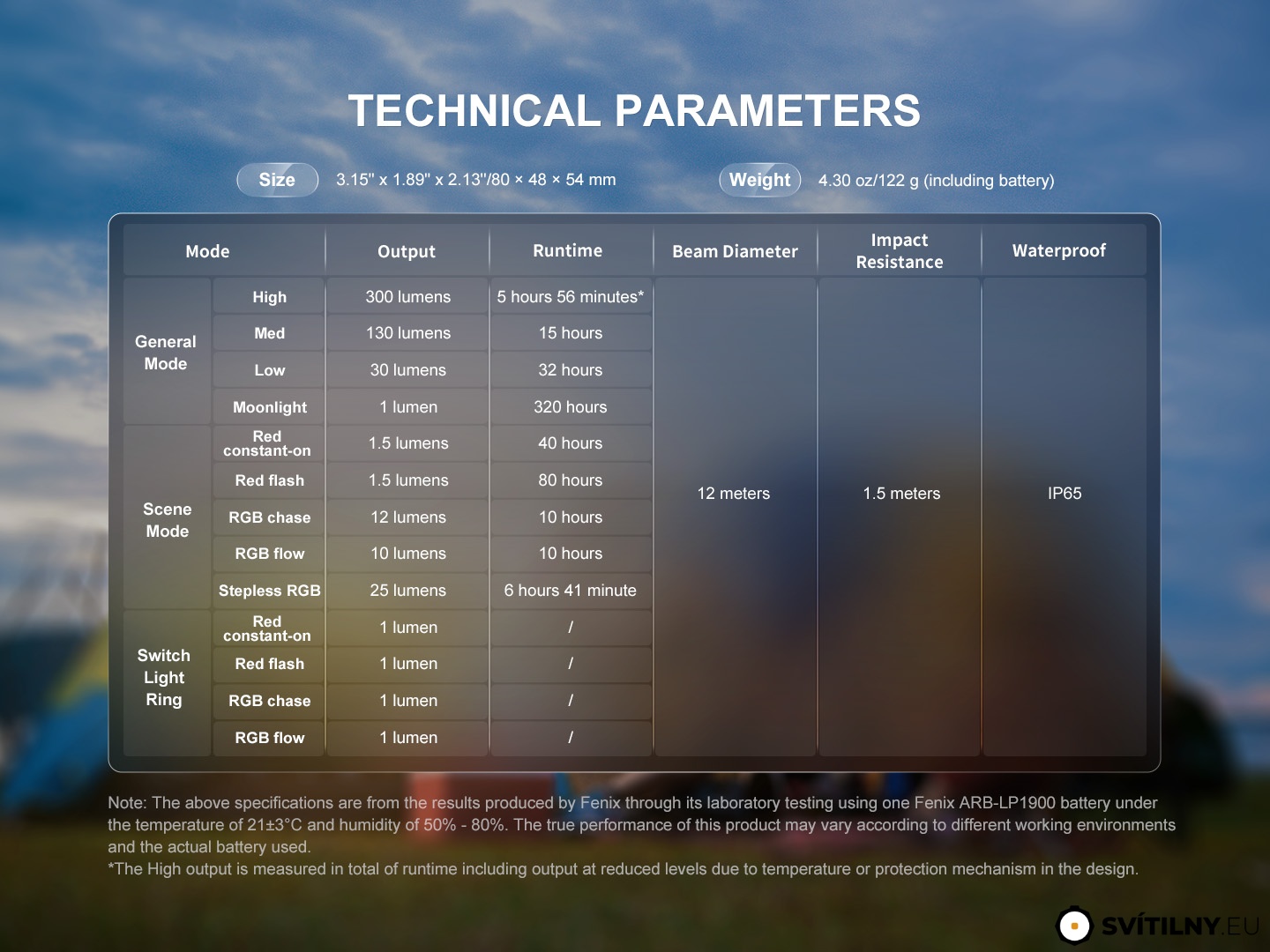This screenshot has height=952, width=1270.
Task: Select the Output column header
Action: (x=407, y=251)
